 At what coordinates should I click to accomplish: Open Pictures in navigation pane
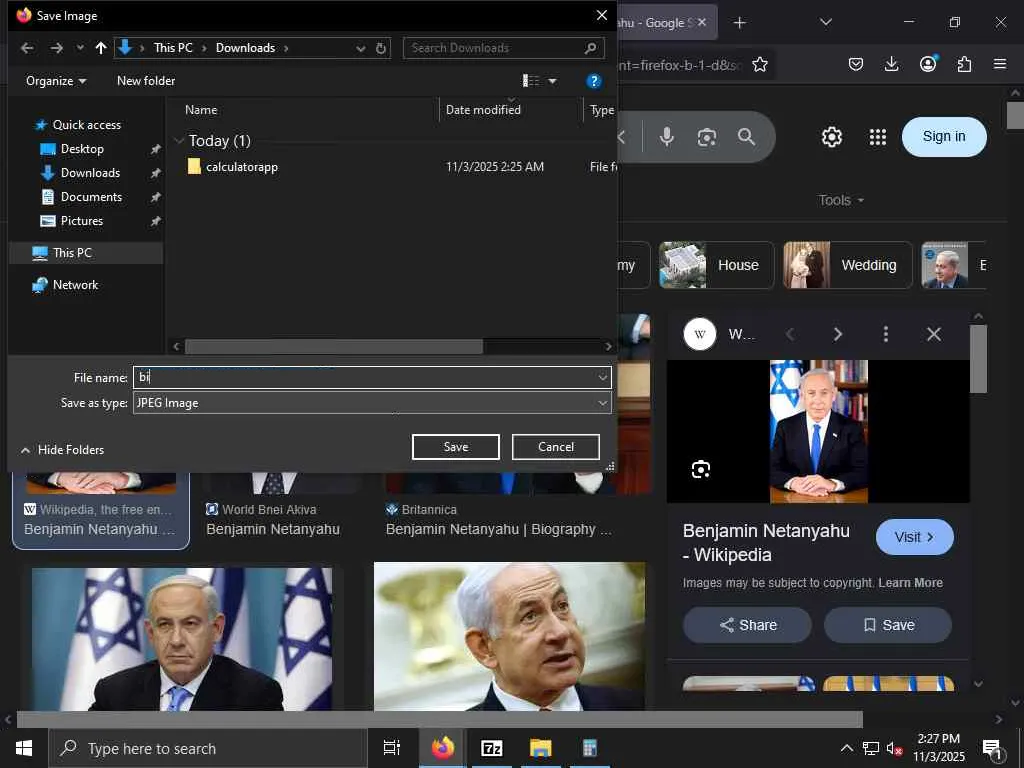tap(82, 221)
